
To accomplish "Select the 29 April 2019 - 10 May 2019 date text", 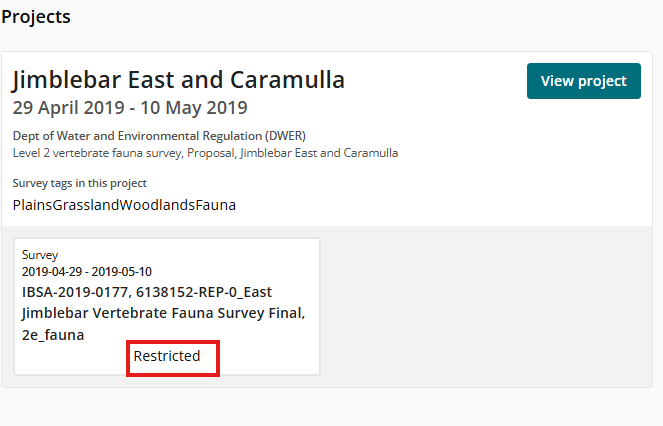I will 130,108.
